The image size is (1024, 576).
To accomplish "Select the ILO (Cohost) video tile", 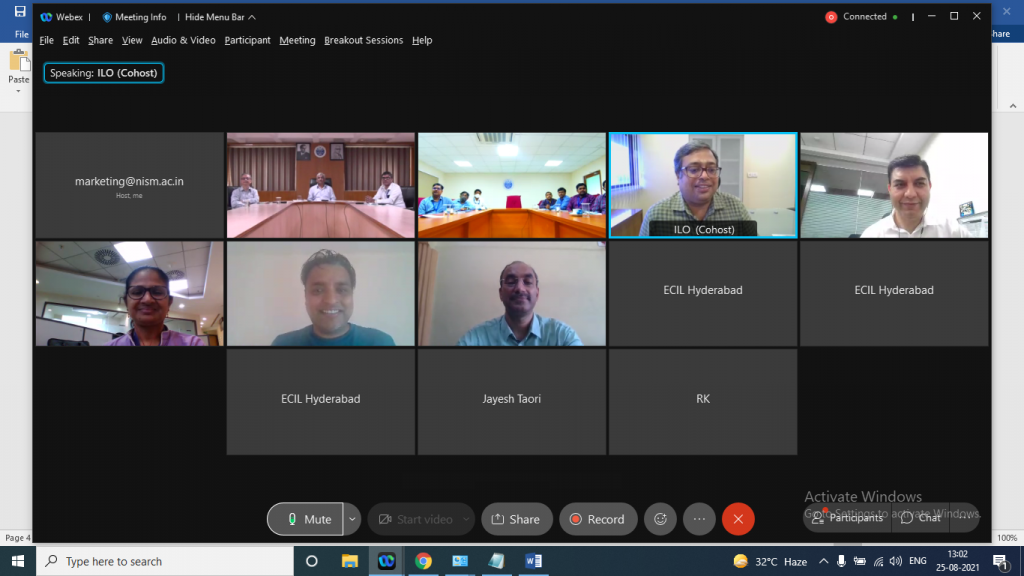I will point(703,185).
